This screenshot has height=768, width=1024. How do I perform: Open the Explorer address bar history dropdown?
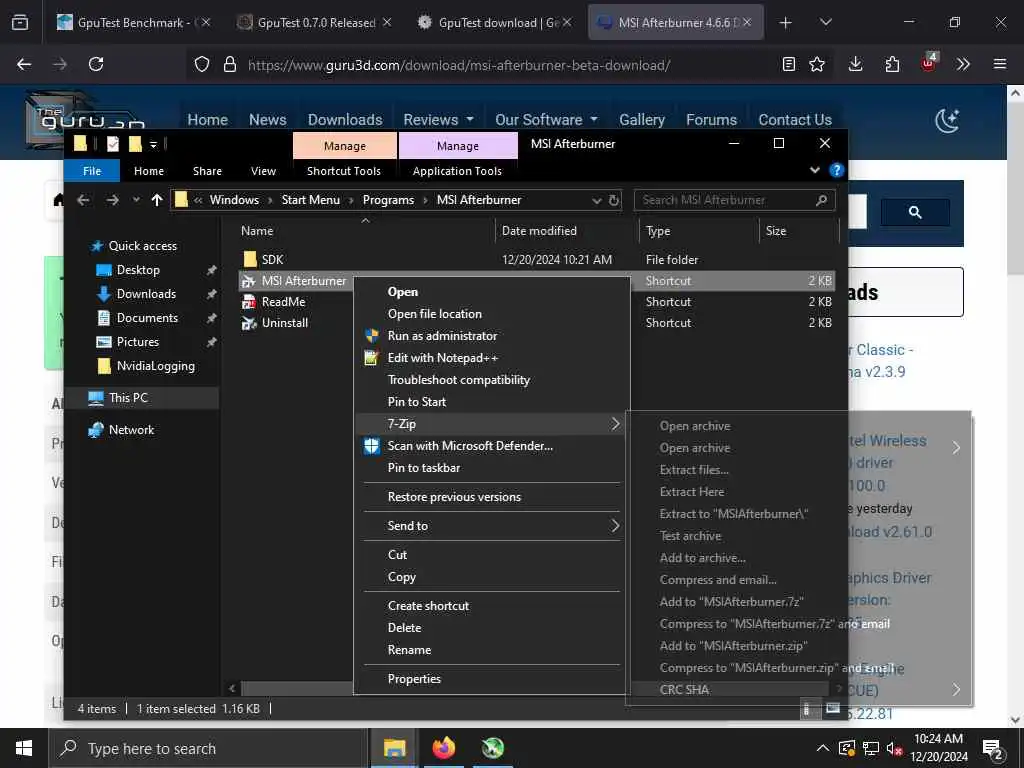click(596, 200)
